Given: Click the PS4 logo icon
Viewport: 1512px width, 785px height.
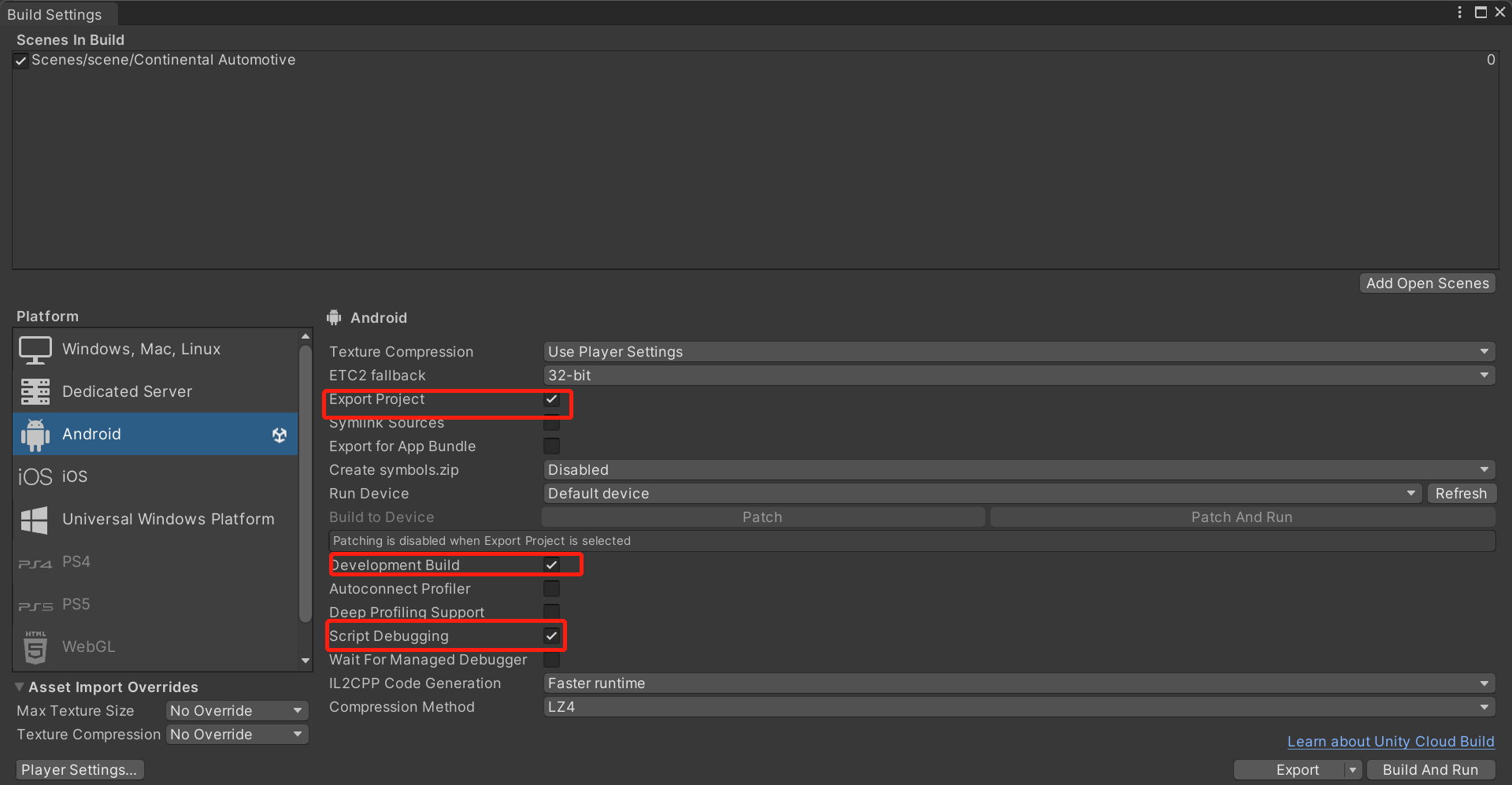Looking at the screenshot, I should [35, 563].
